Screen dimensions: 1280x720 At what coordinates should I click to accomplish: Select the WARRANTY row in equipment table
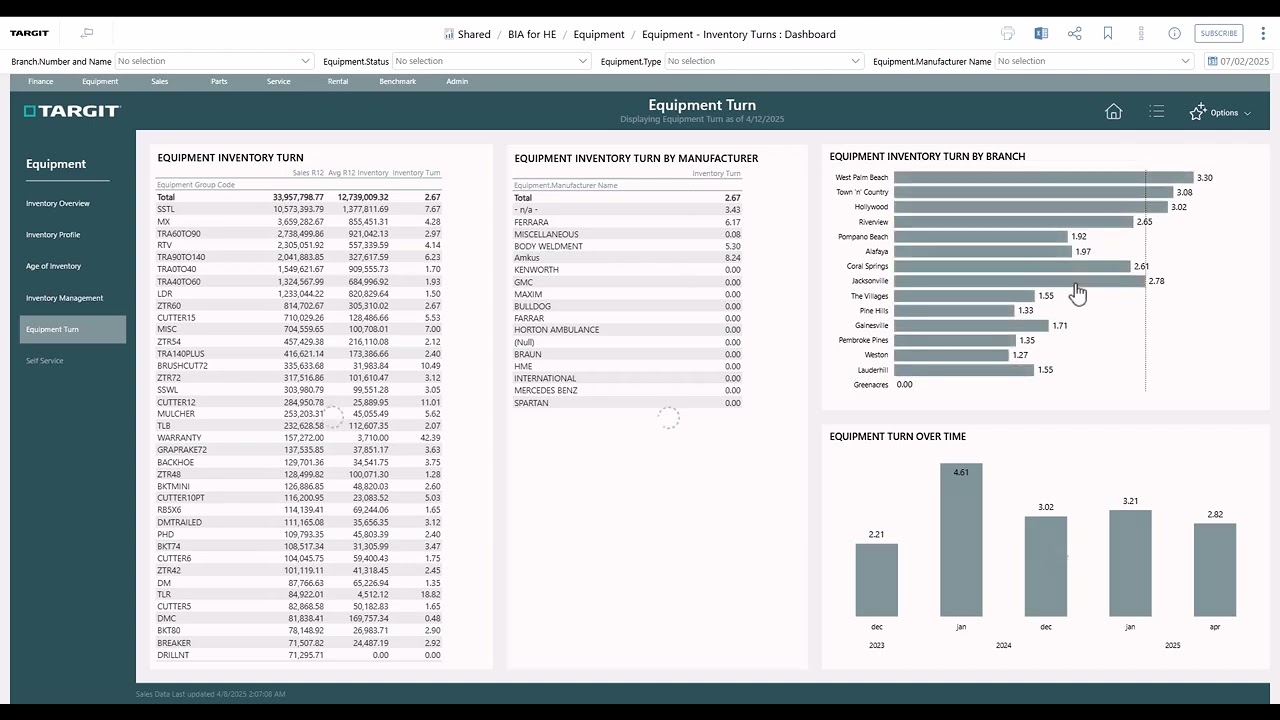pos(298,438)
